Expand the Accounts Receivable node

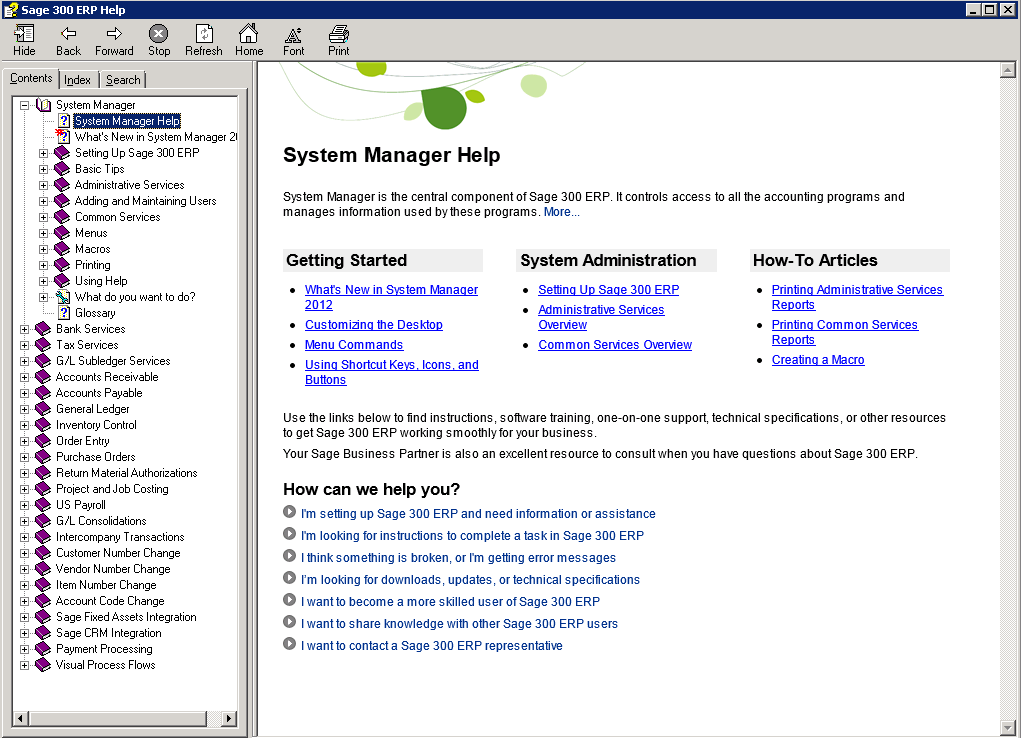tap(24, 377)
